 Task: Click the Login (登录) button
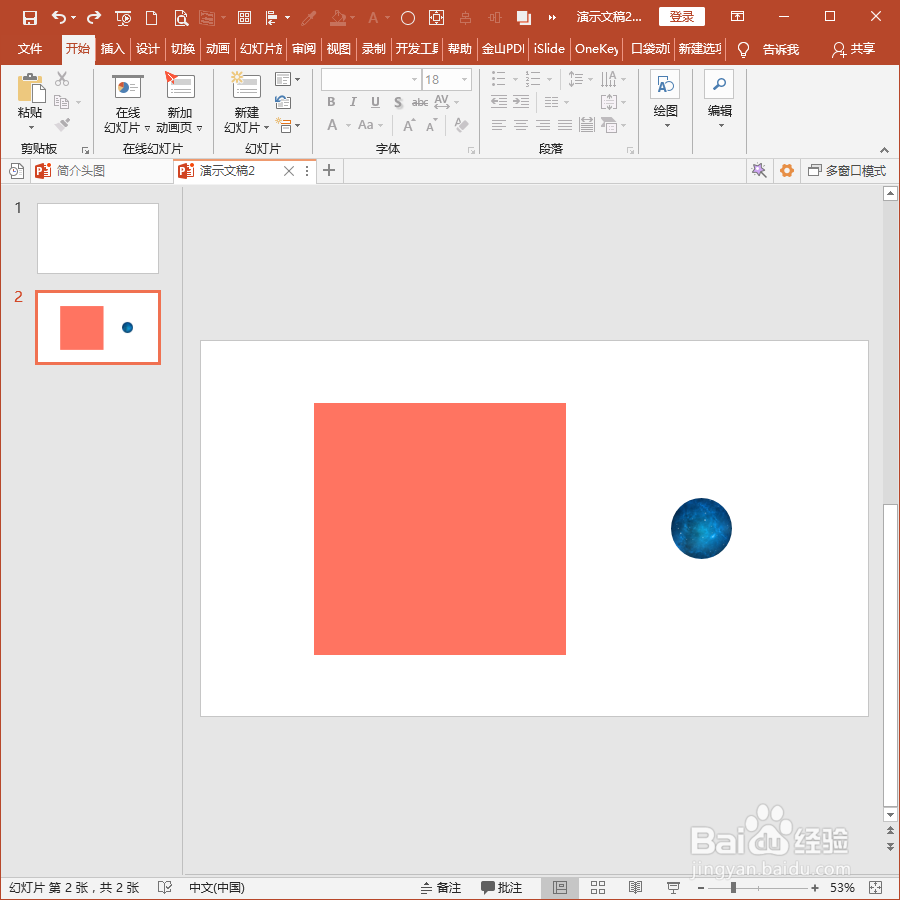tap(682, 17)
